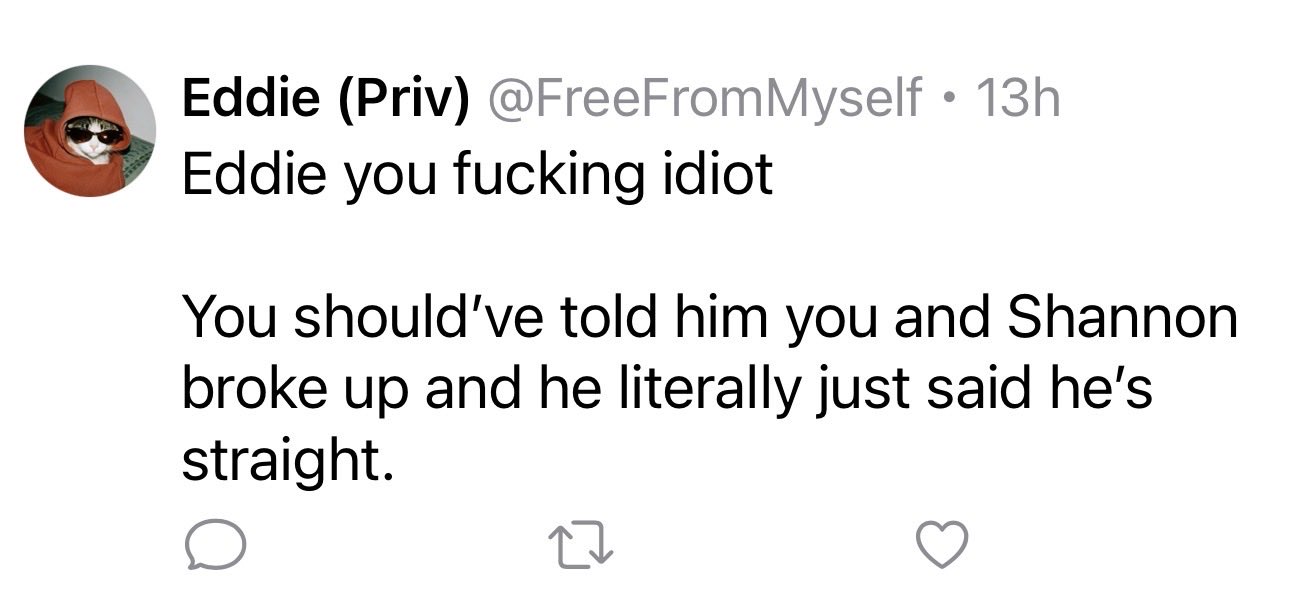1290x590 pixels.
Task: Click the 'You should've told him' line
Action: [709, 319]
